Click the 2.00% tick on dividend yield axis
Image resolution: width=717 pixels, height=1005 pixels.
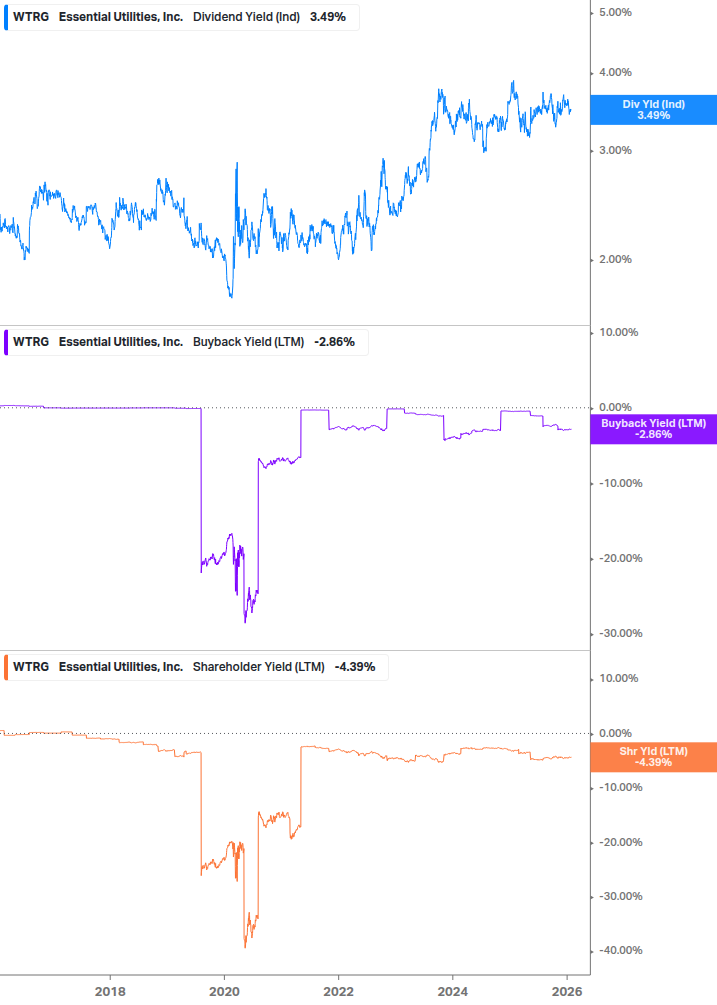click(x=615, y=260)
